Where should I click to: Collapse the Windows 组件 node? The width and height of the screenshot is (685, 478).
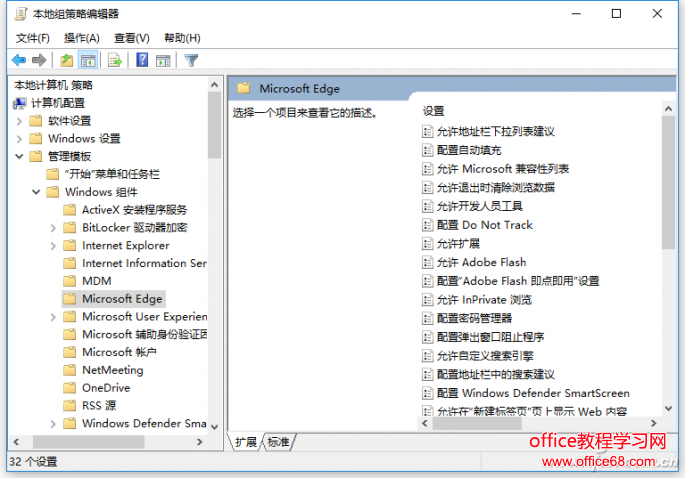pos(36,192)
